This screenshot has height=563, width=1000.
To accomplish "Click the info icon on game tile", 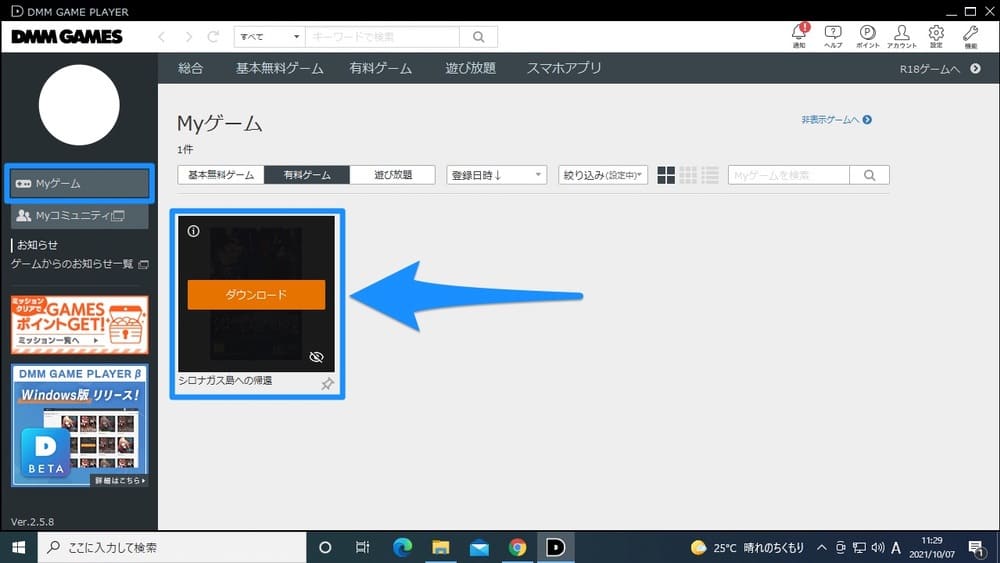I will pos(194,231).
